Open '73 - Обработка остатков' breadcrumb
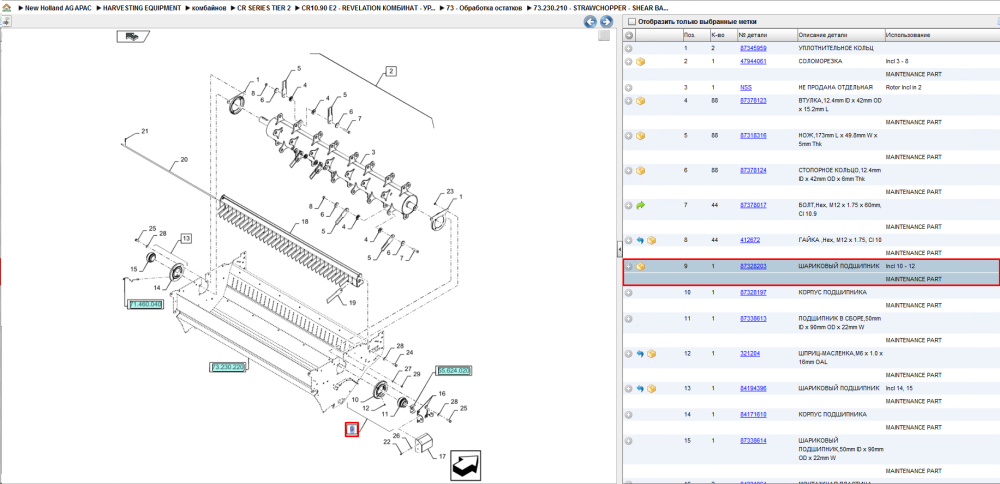This screenshot has height=484, width=1000. pos(484,8)
